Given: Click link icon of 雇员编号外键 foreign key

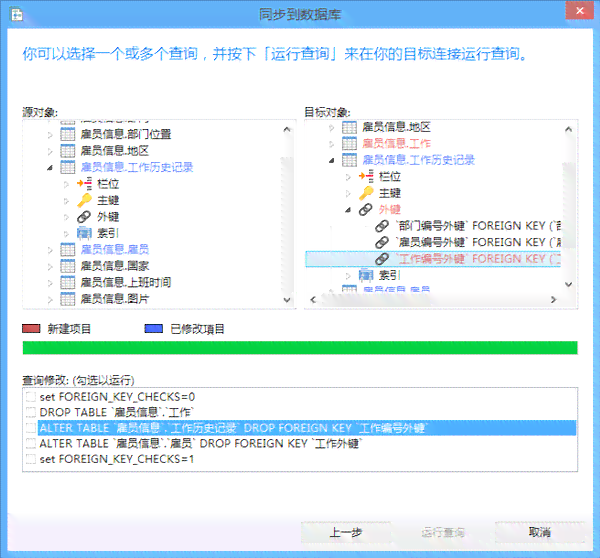Looking at the screenshot, I should point(382,242).
